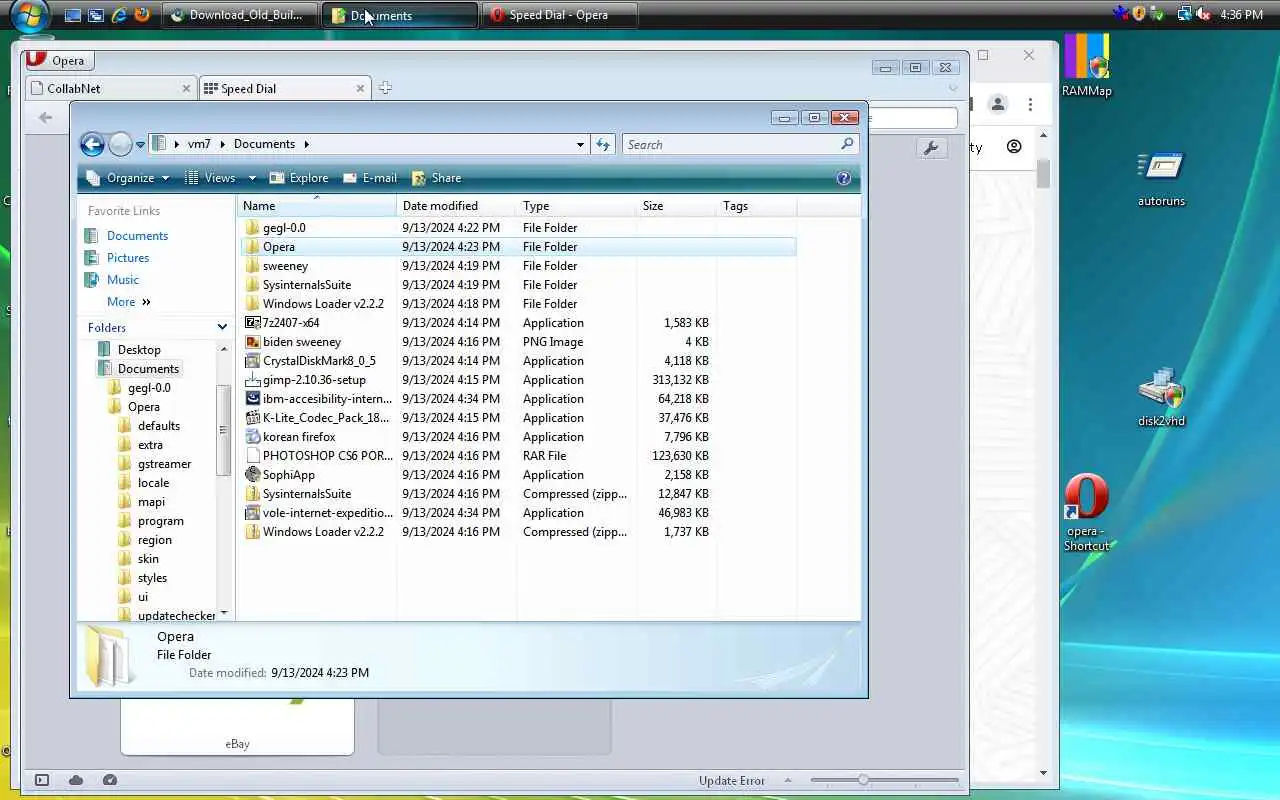1280x800 pixels.
Task: Open the recent pages dropdown arrow
Action: click(x=140, y=145)
